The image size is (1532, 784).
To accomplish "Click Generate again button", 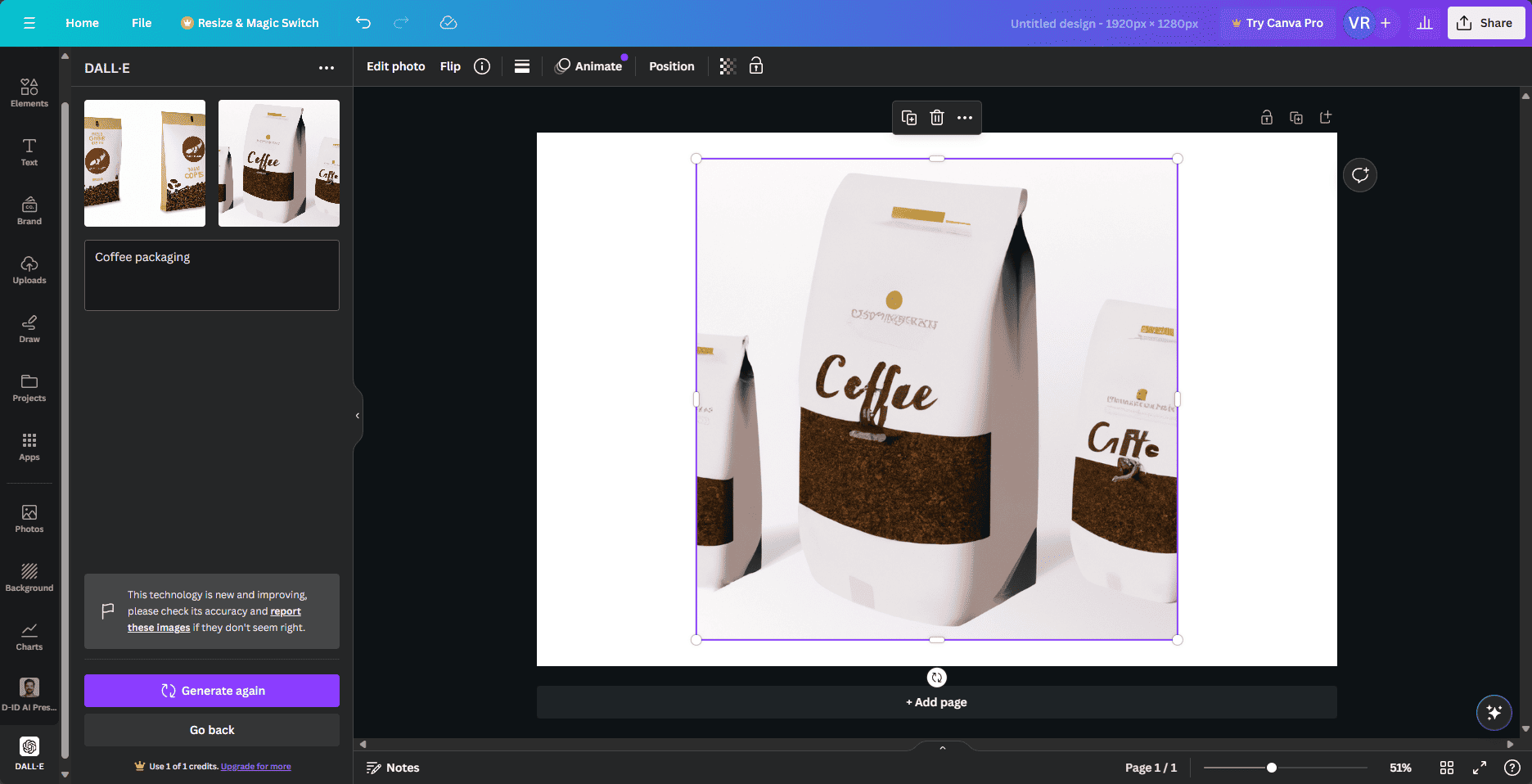I will click(x=212, y=691).
